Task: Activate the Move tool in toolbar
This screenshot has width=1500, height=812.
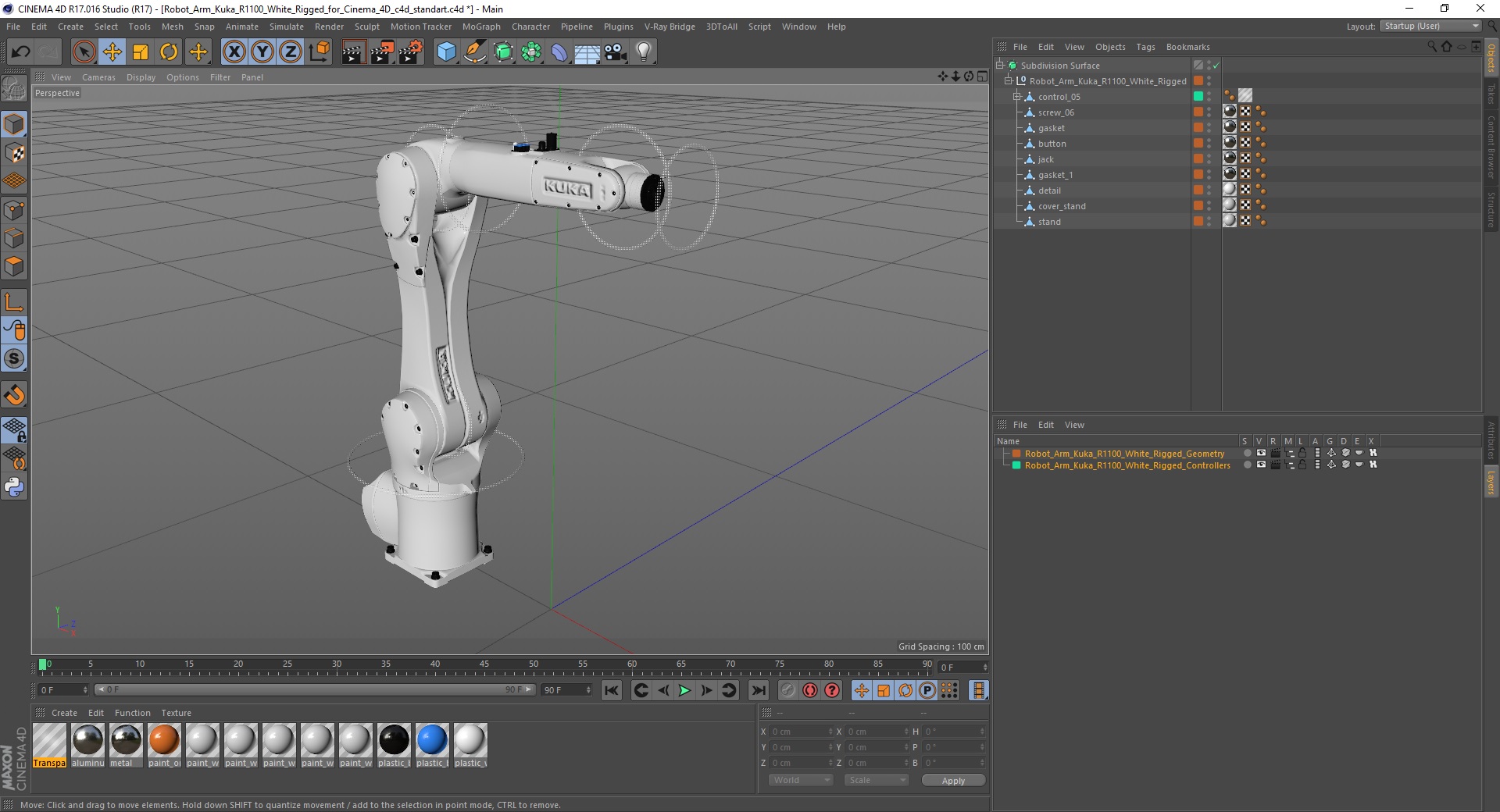Action: tap(112, 52)
